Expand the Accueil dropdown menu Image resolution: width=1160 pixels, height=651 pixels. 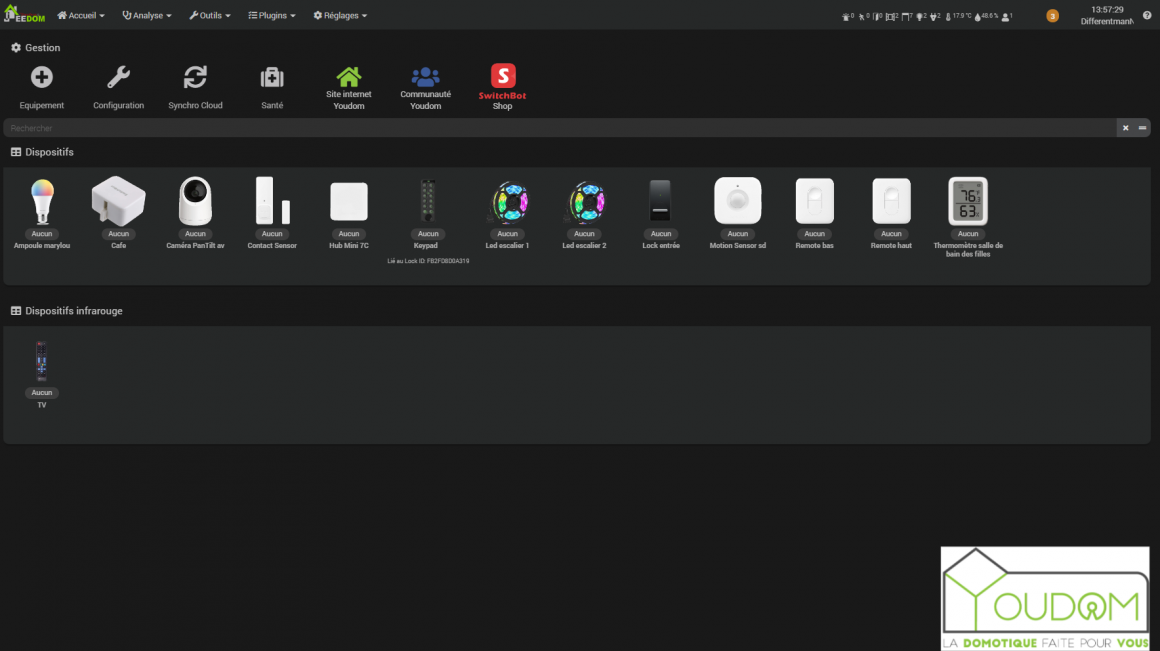pos(81,16)
